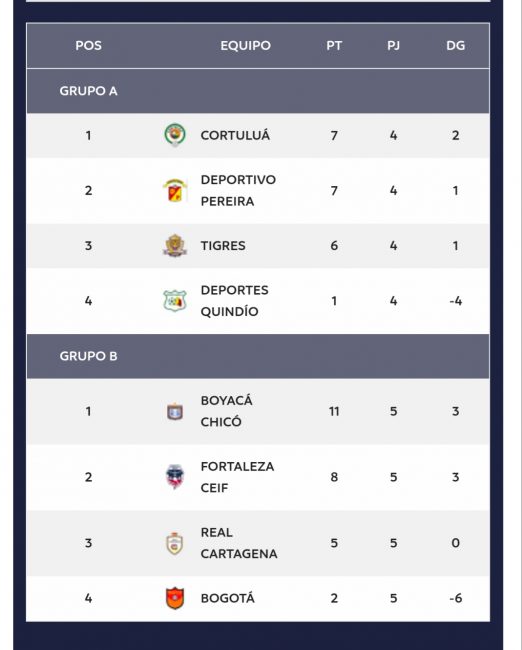
Task: Click the Bogotá team crest
Action: pos(175,598)
